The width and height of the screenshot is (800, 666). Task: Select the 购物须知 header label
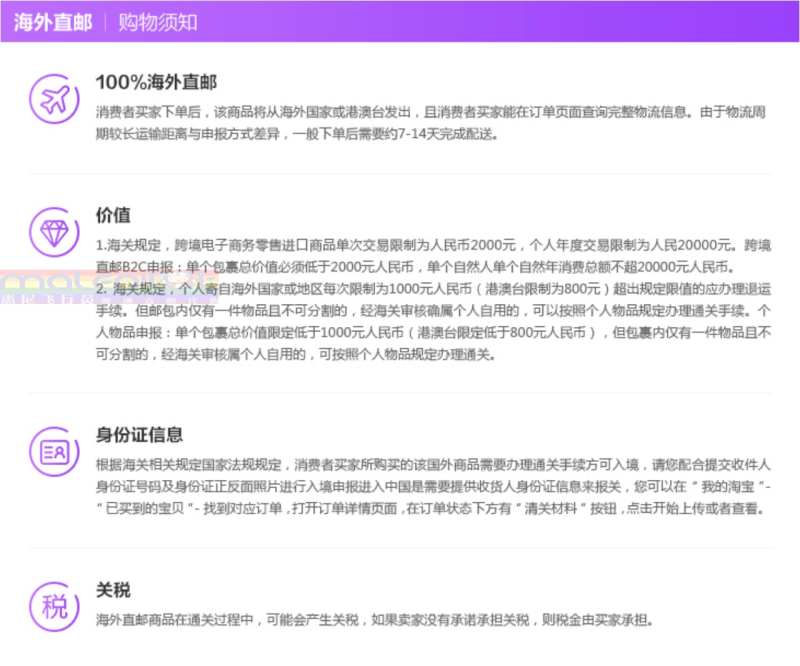click(x=158, y=22)
